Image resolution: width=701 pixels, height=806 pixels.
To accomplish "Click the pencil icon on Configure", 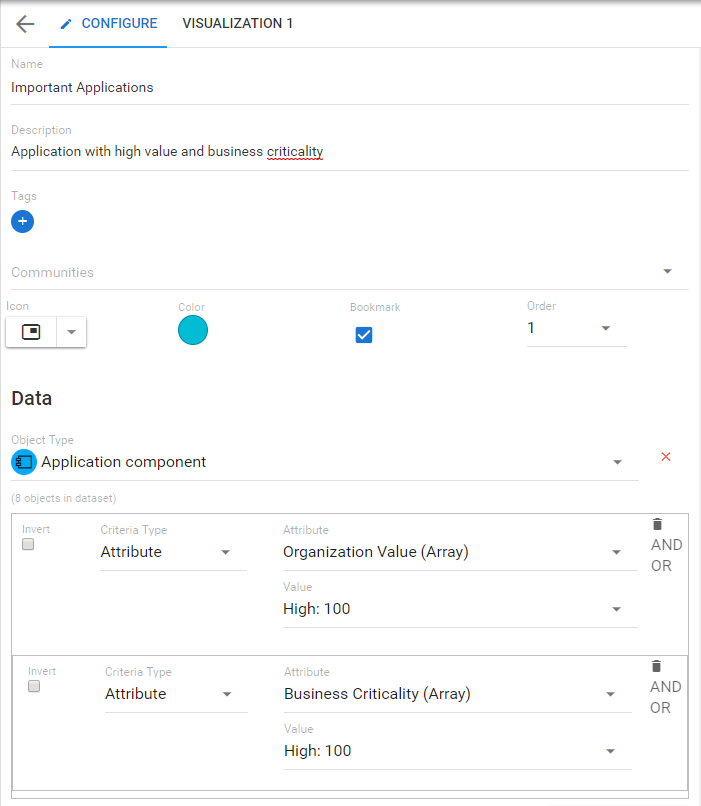I will pyautogui.click(x=67, y=24).
